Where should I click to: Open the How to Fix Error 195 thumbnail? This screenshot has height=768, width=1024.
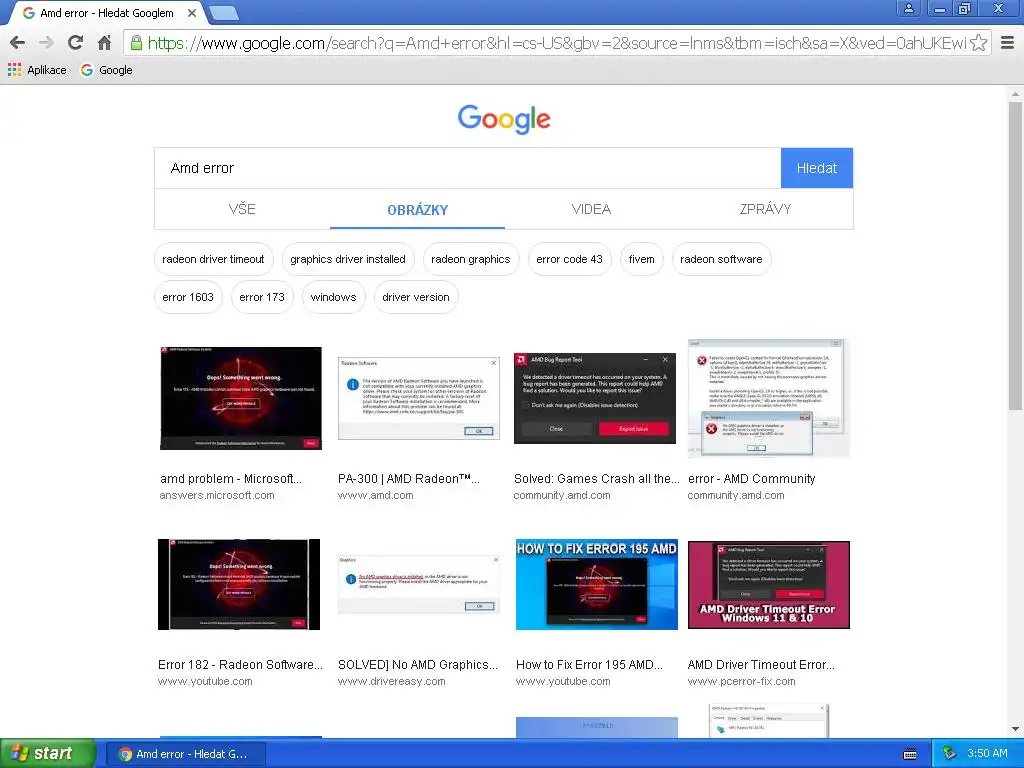(596, 584)
